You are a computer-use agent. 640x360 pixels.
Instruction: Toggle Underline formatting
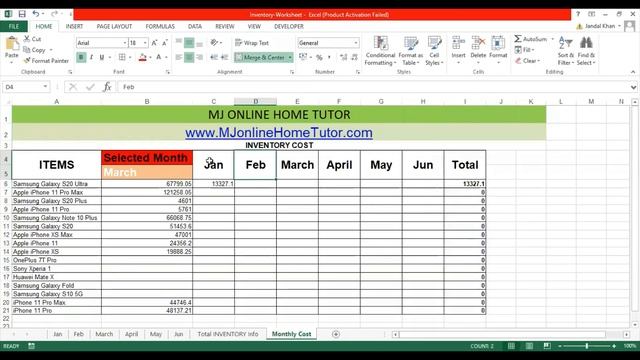[x=102, y=57]
